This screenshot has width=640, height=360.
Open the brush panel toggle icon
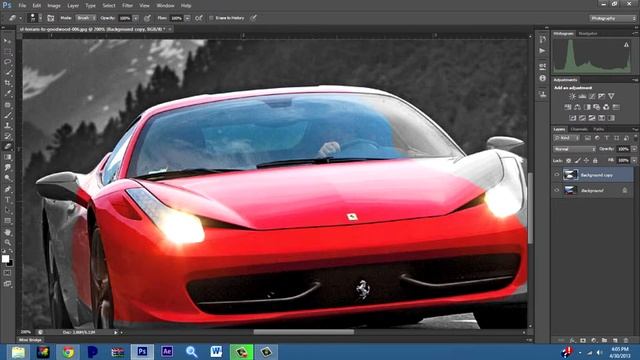point(51,18)
